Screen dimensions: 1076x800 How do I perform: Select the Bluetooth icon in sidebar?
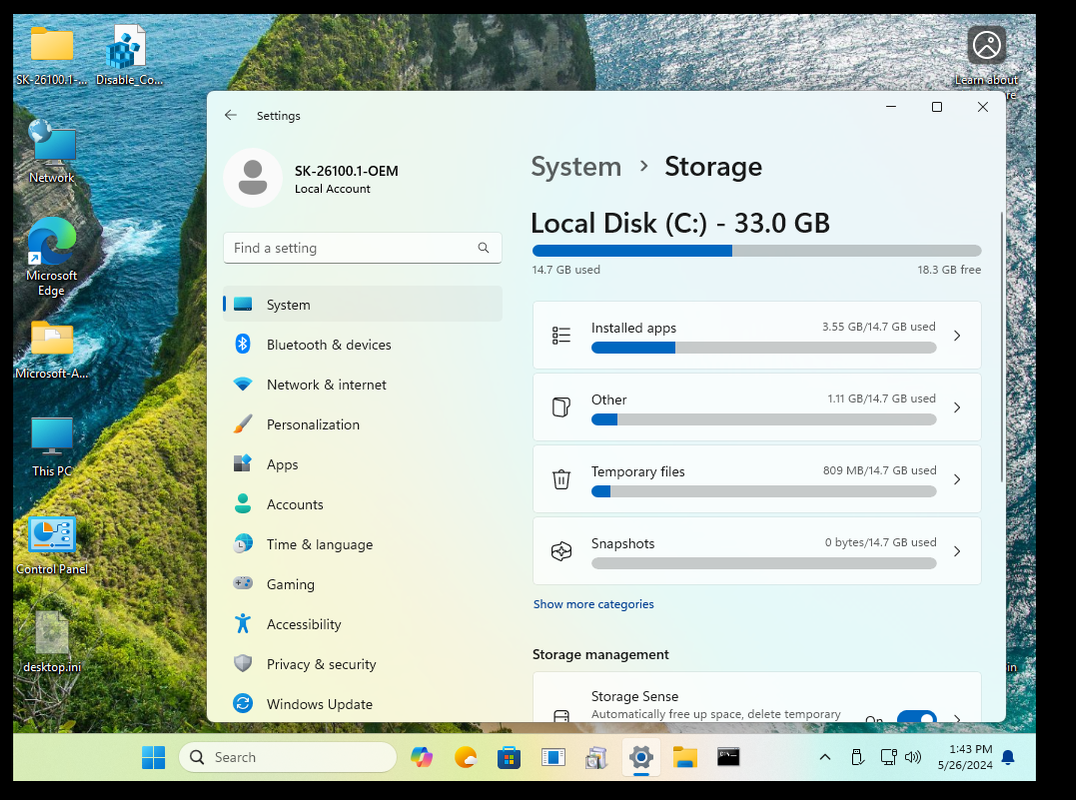point(243,344)
